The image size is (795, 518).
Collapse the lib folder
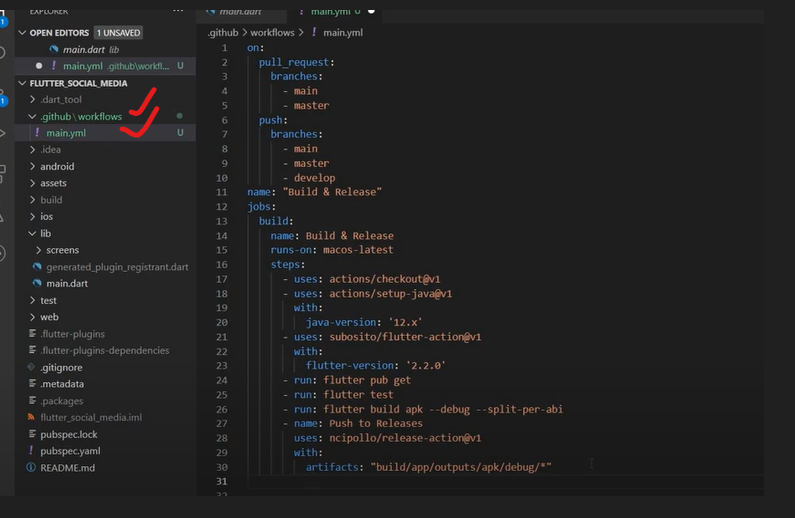point(45,233)
